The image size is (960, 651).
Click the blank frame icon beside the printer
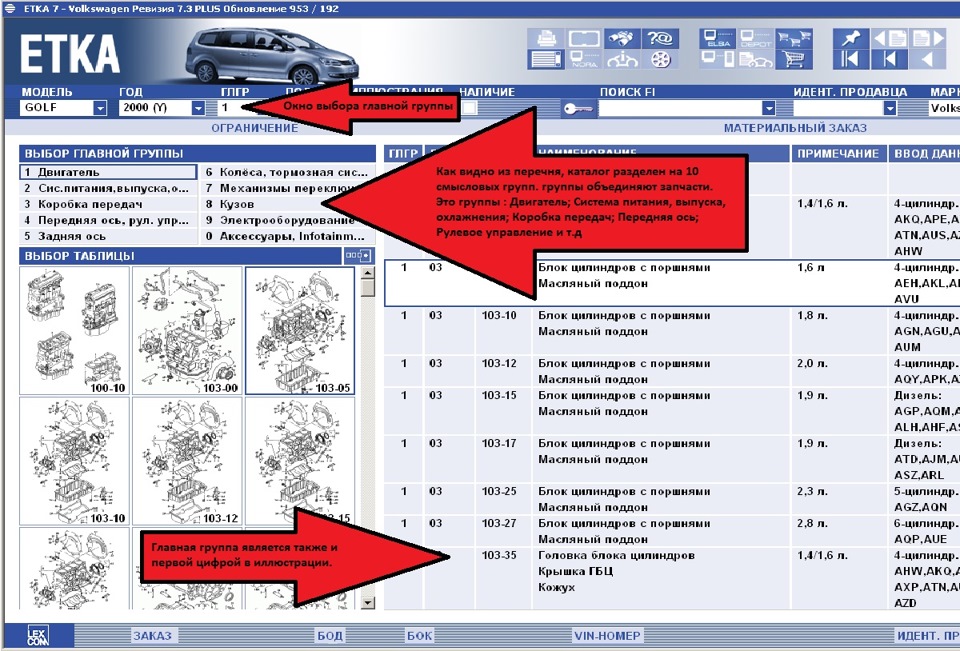point(584,39)
